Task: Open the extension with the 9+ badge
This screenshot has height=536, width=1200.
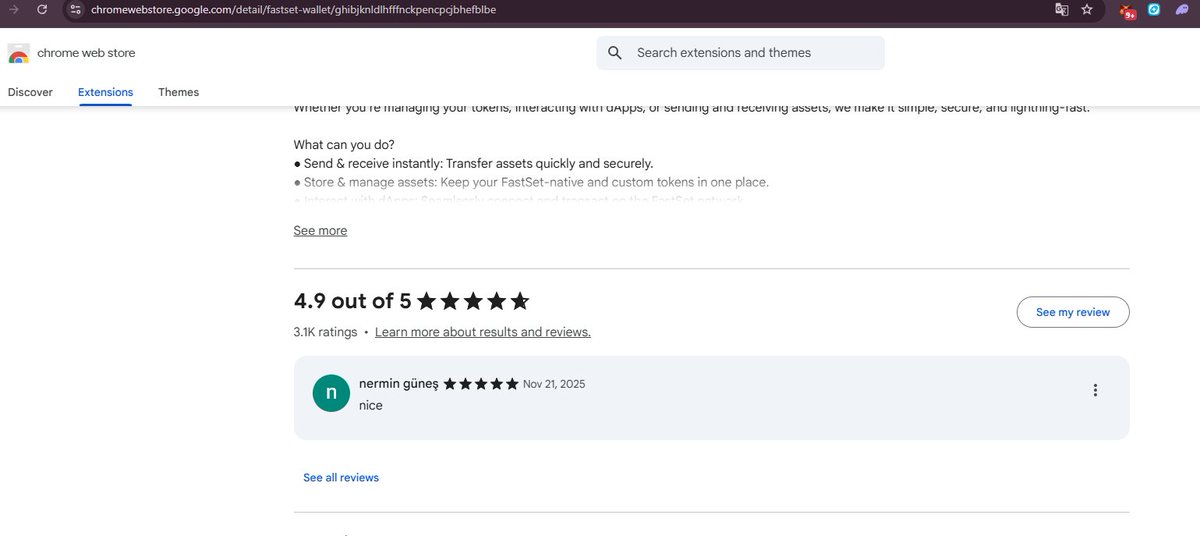Action: coord(1128,11)
